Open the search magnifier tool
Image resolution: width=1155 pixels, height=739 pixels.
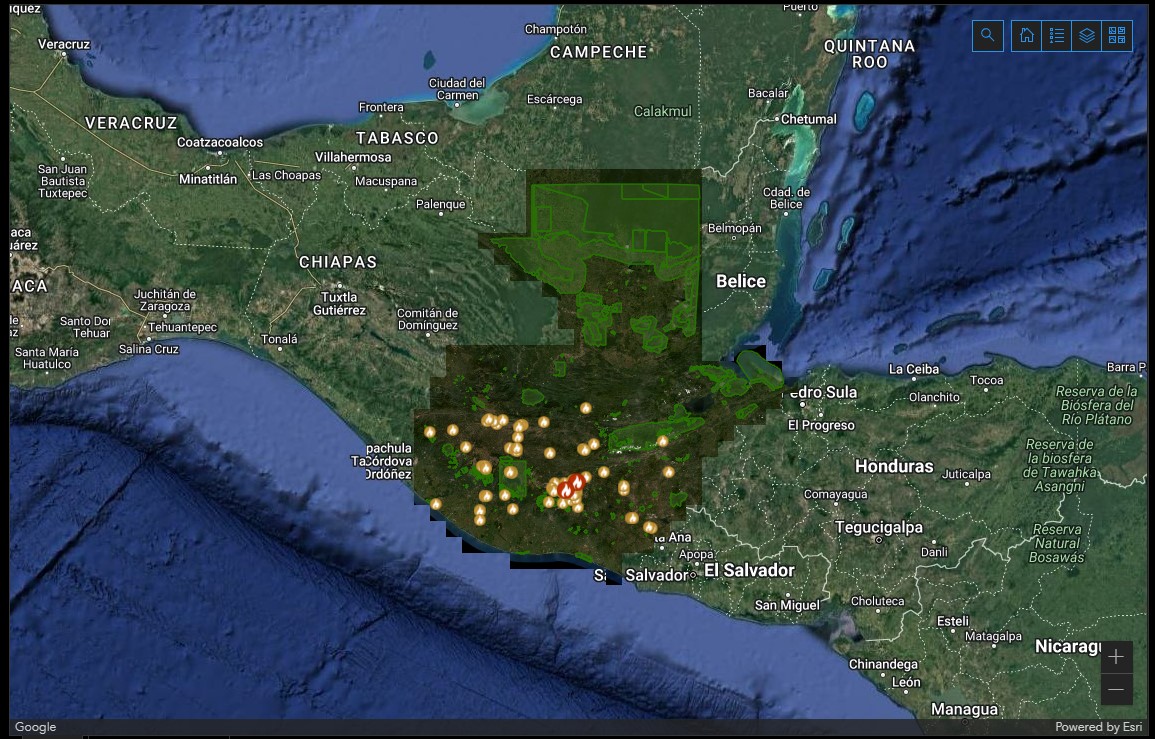point(987,36)
